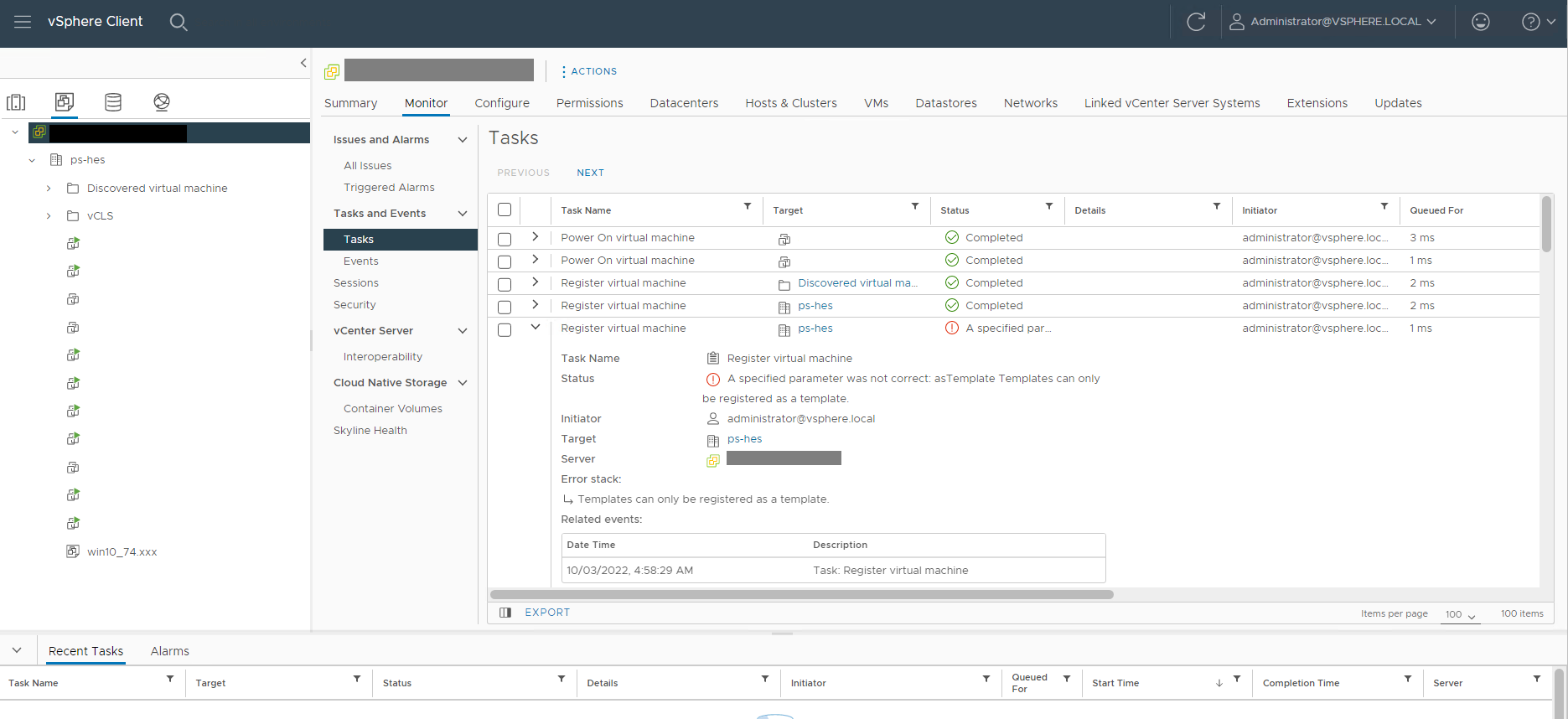Filter the Task Name column
The image size is (1568, 719).
[748, 206]
